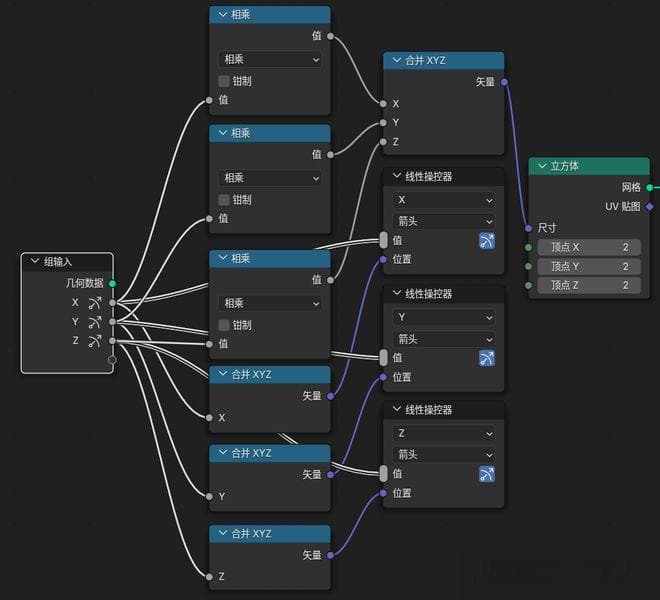
Task: Click 值 multi-input socket of Z 线性操控器
Action: click(x=383, y=474)
